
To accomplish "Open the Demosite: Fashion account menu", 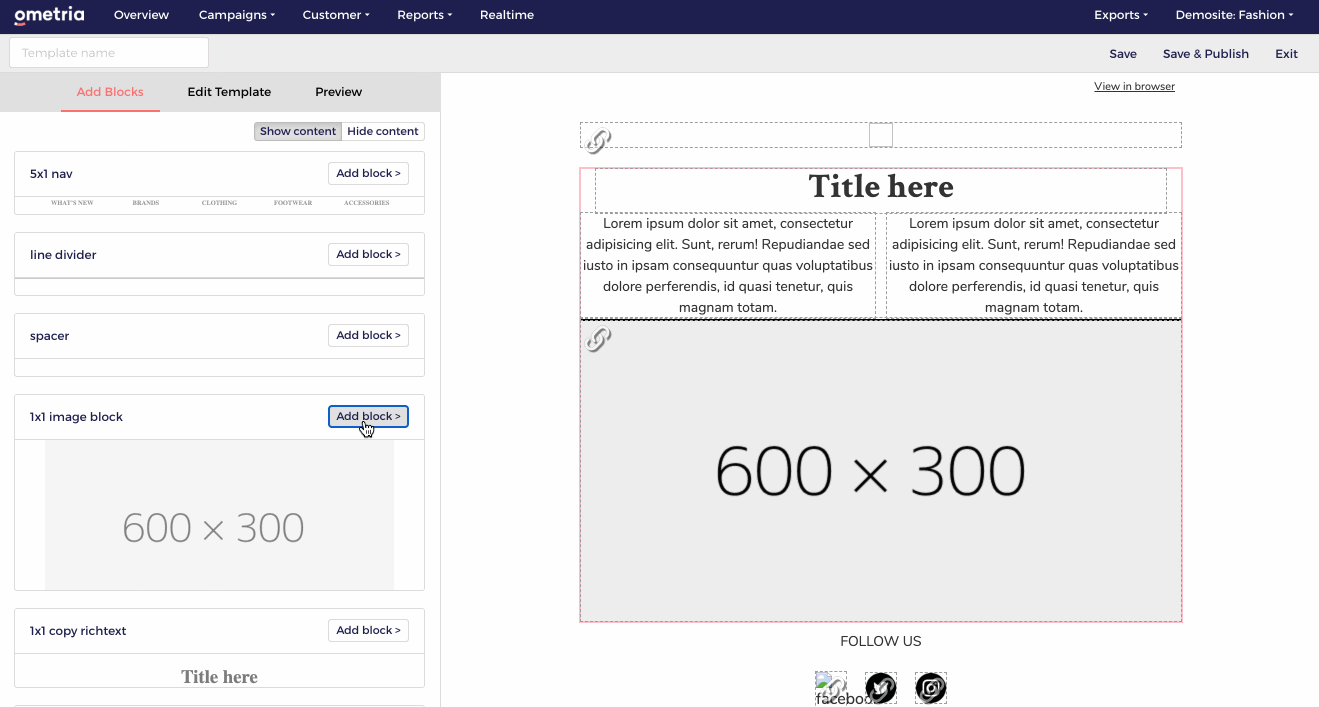I will [1234, 15].
